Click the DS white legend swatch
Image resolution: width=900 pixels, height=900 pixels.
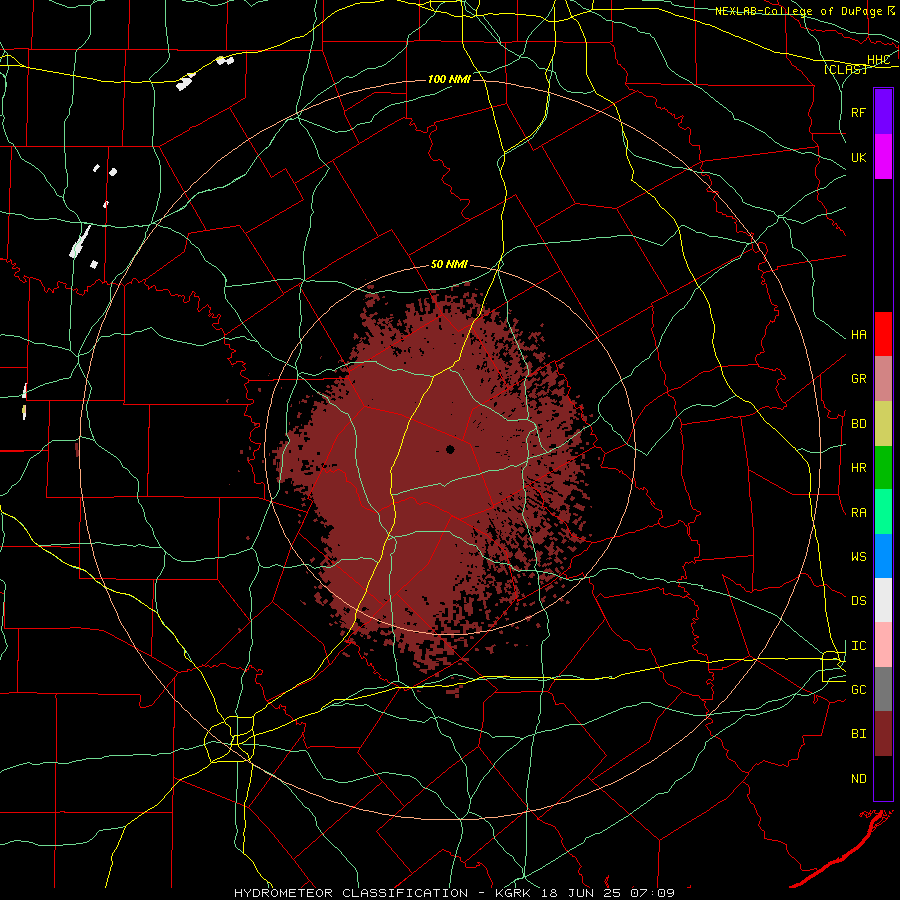pyautogui.click(x=883, y=600)
